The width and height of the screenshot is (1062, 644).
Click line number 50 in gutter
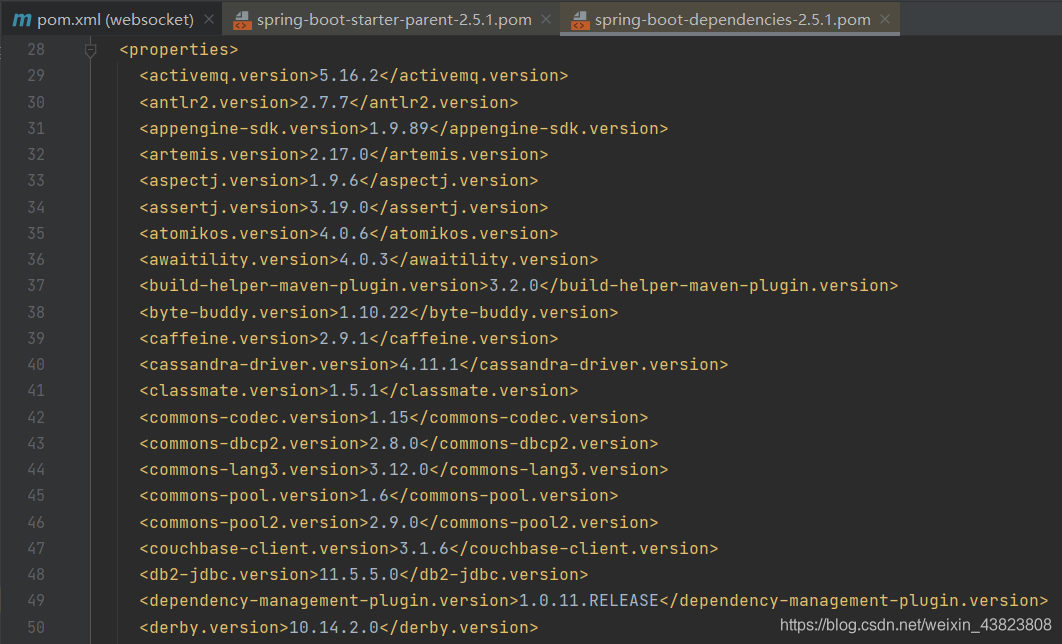point(35,627)
